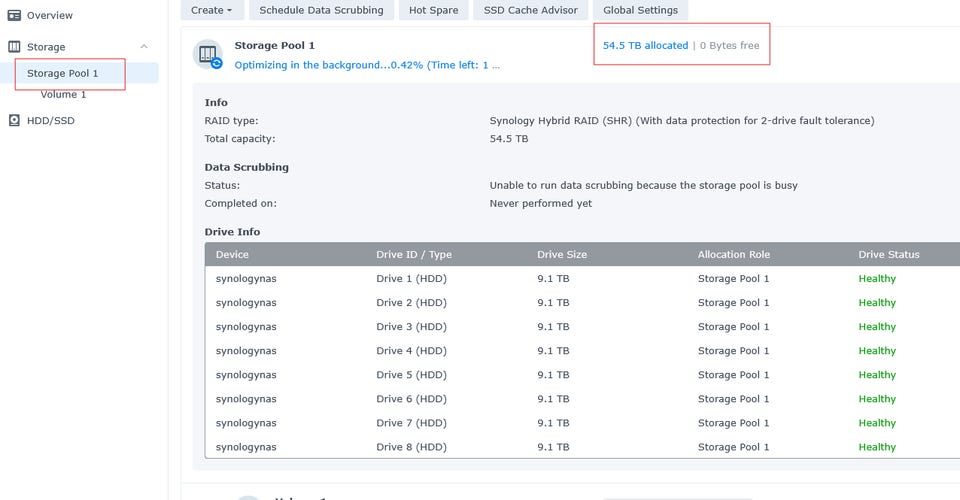The width and height of the screenshot is (960, 500).
Task: Select the Drive 4 (HDD) cell
Action: [x=411, y=351]
